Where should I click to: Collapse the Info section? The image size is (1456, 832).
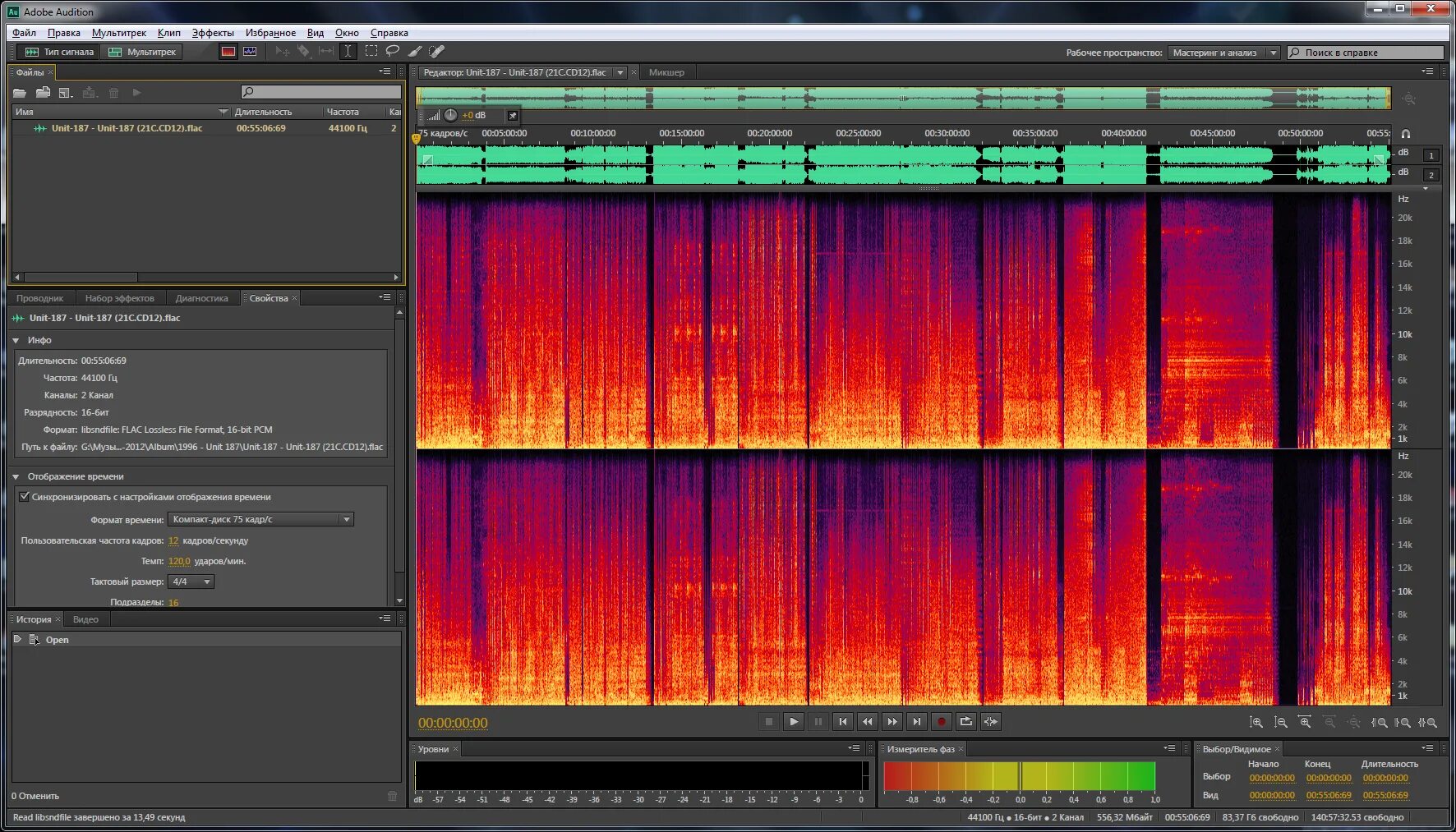coord(16,340)
